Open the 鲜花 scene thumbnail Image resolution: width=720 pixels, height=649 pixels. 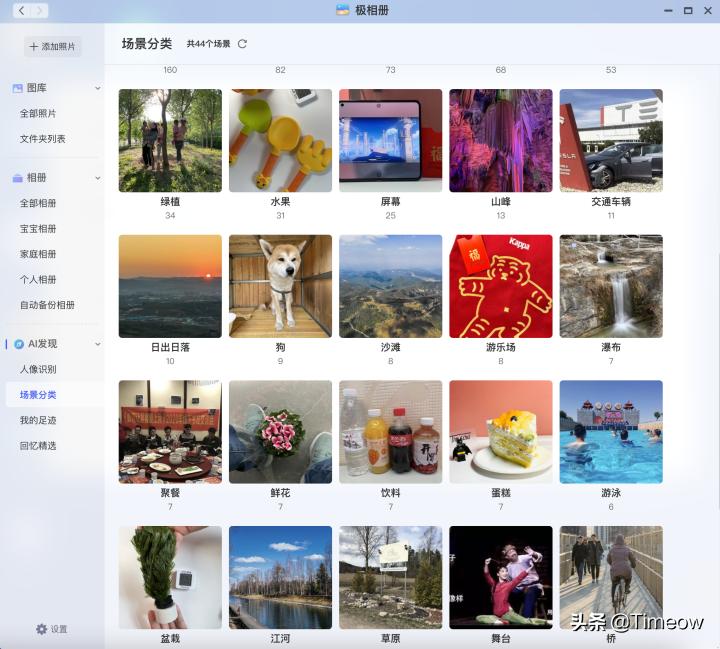point(280,432)
